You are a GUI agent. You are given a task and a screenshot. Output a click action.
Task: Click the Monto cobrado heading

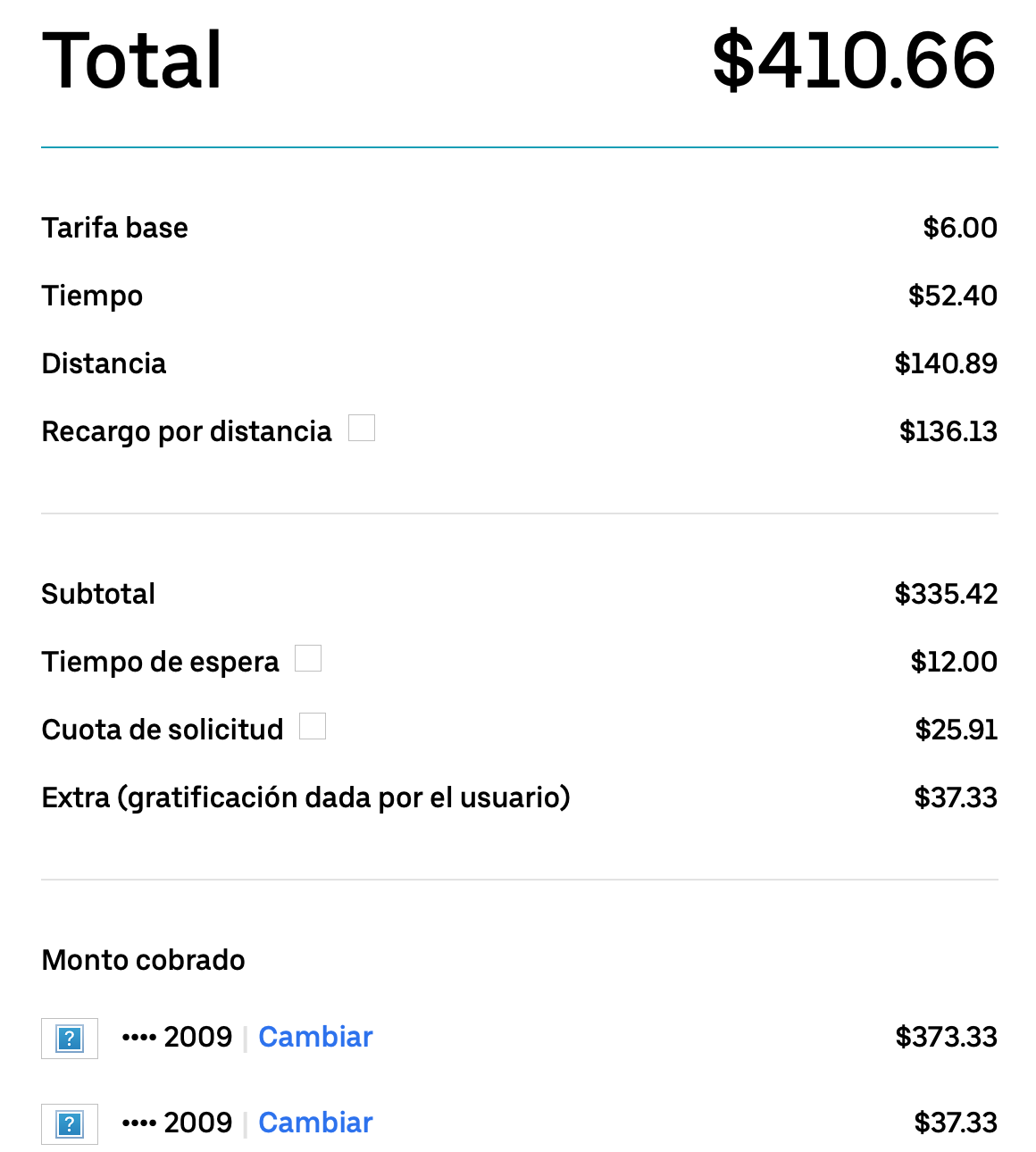tap(144, 960)
